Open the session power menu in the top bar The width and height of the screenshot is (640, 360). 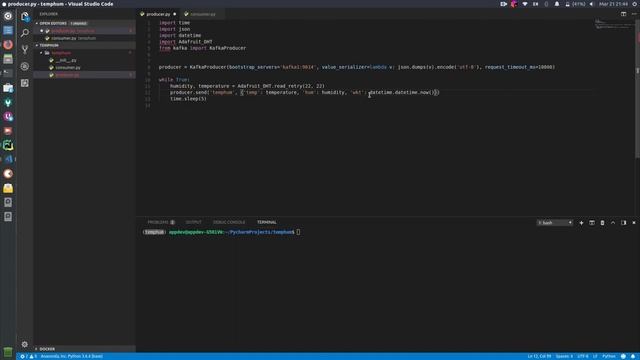click(x=635, y=4)
